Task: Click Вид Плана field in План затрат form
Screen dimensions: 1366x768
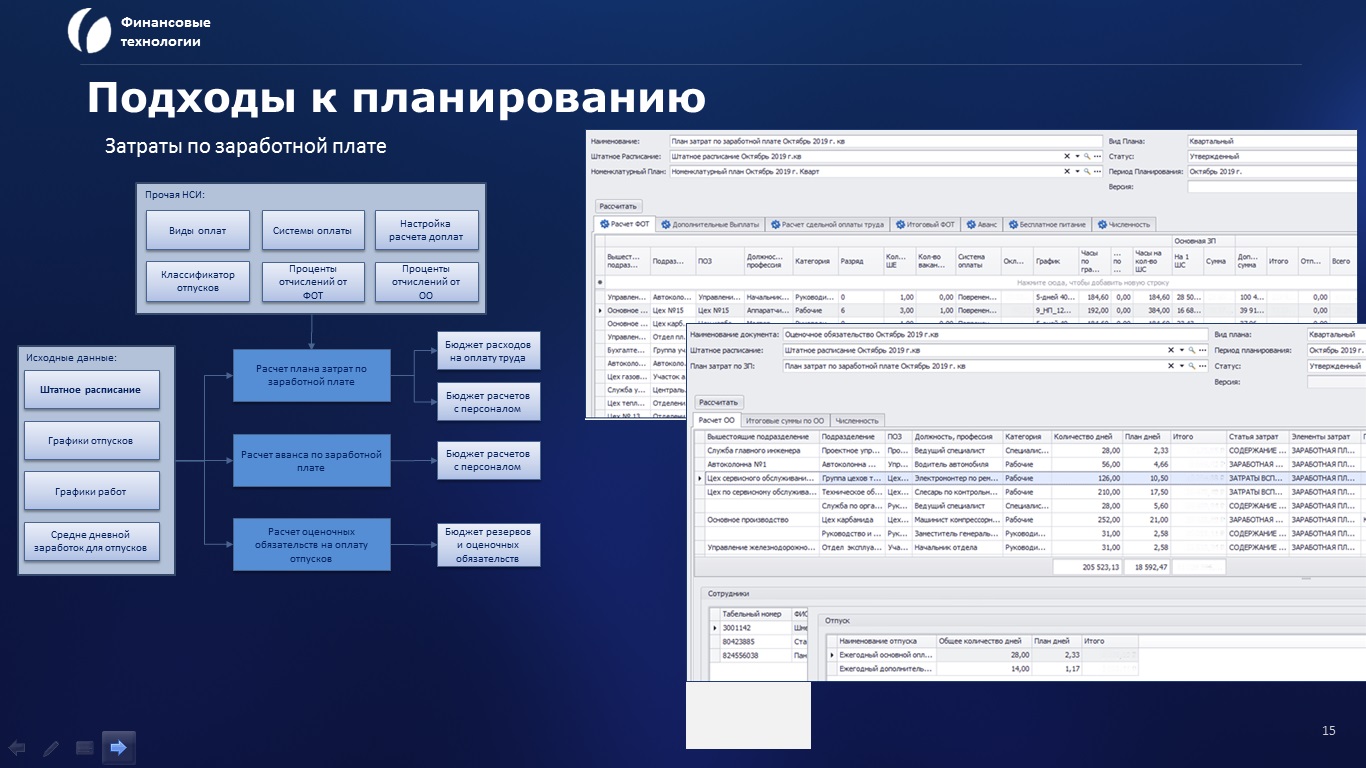Action: [1273, 142]
